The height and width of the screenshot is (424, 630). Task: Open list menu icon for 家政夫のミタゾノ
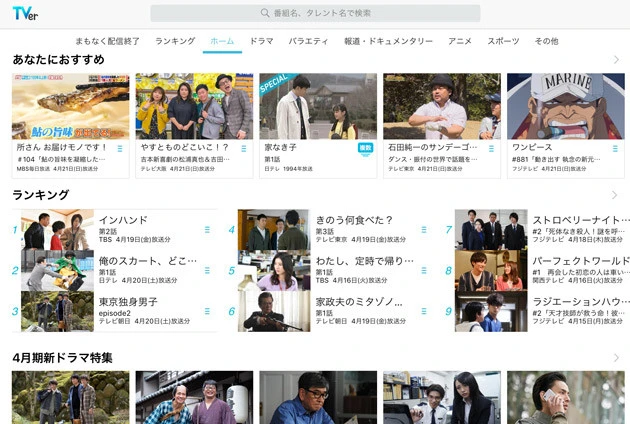424,311
